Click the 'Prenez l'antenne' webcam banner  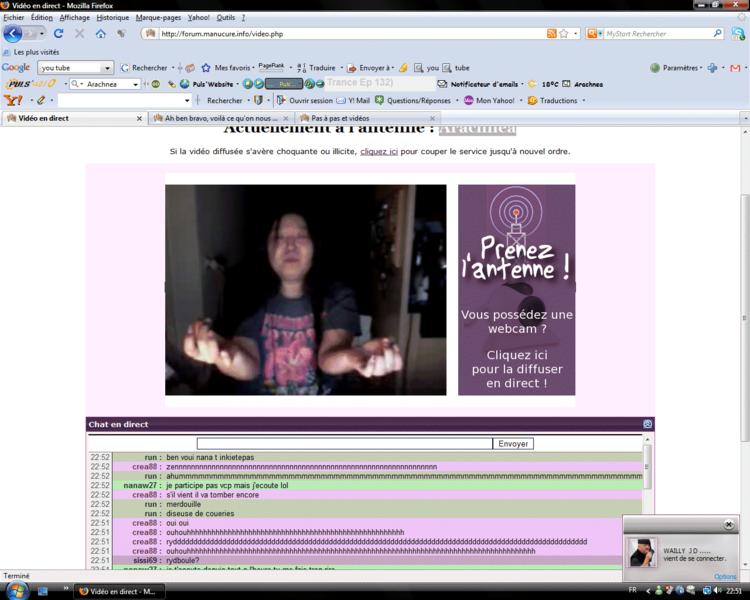[x=516, y=289]
